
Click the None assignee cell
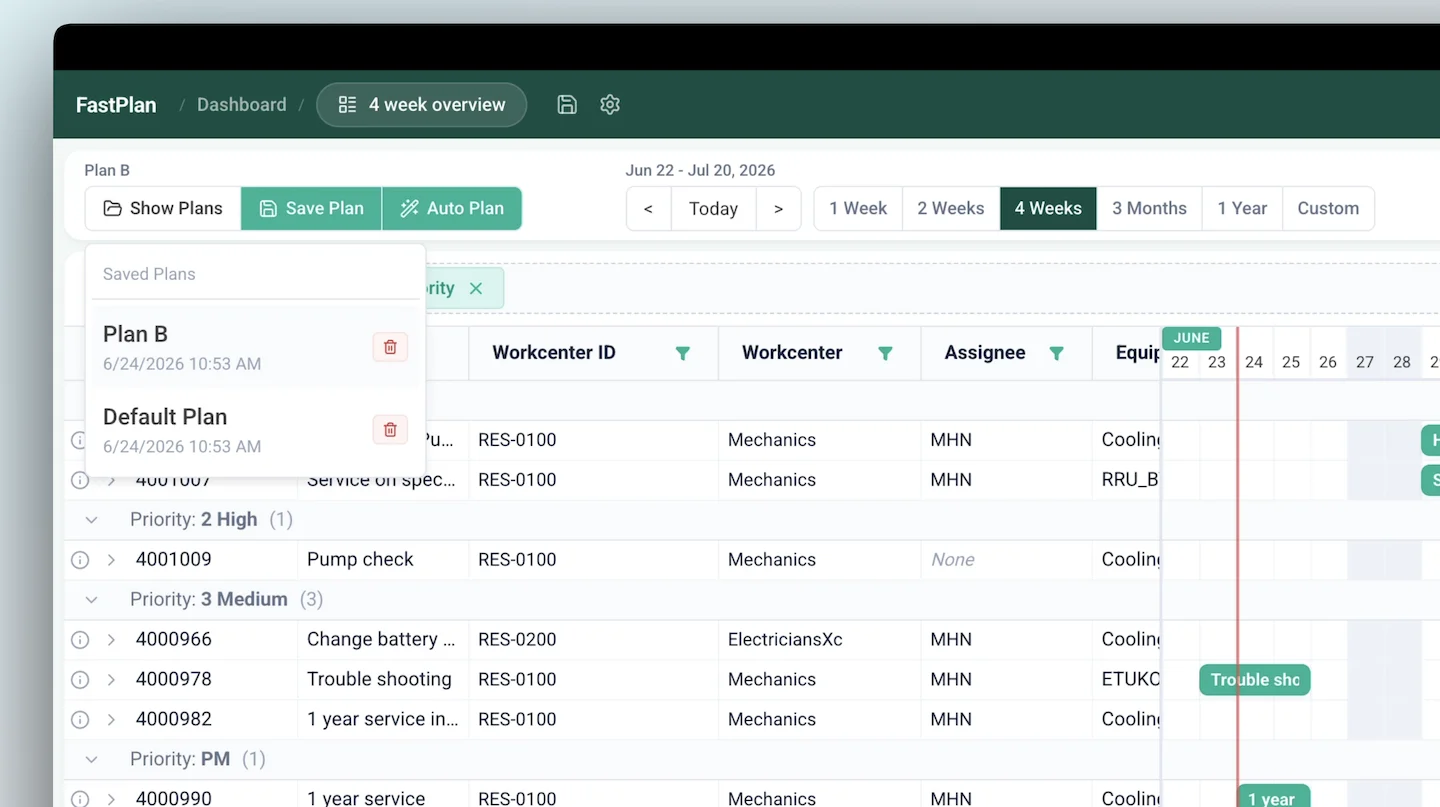1005,560
